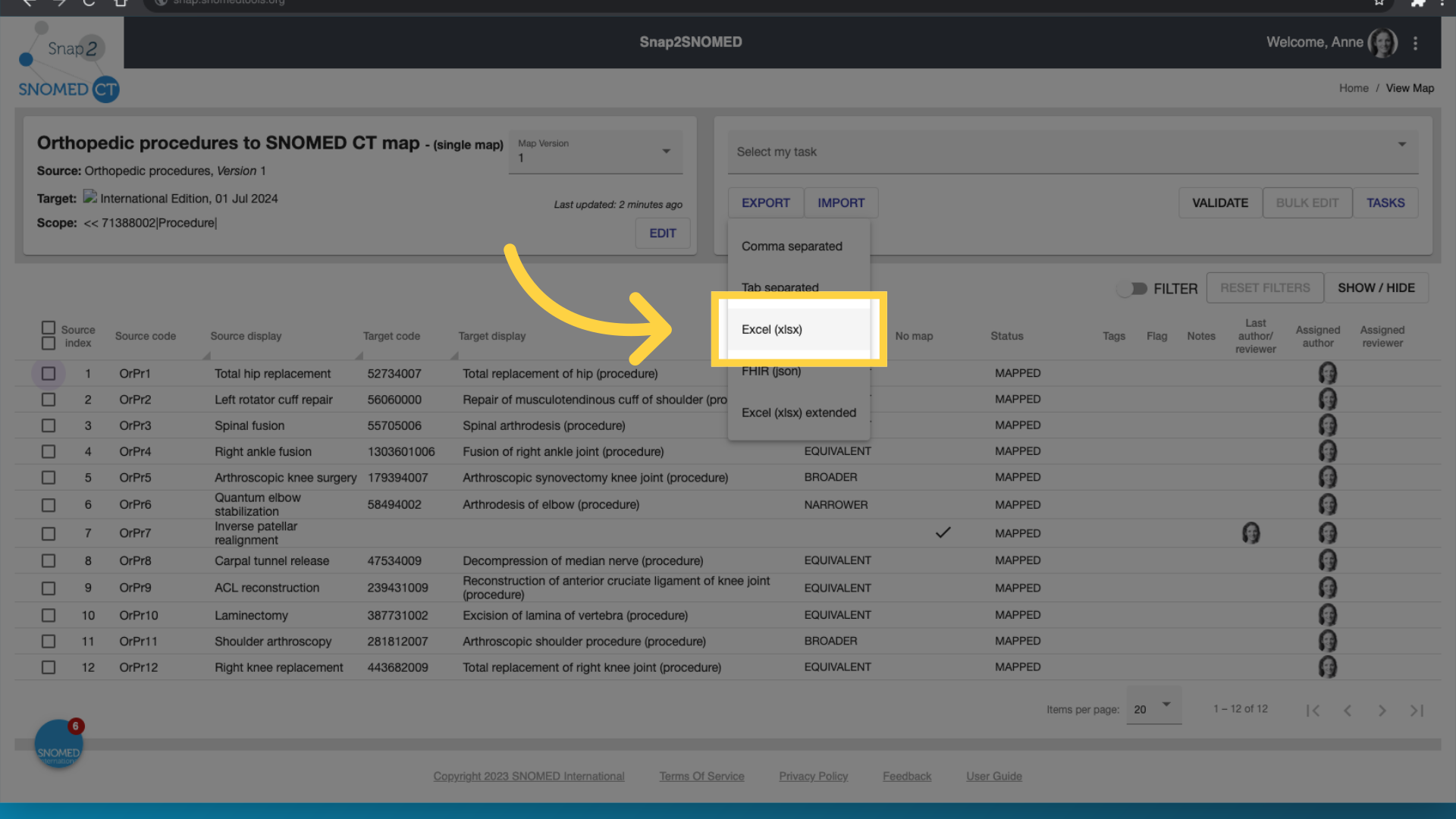Sort by Status column header

[x=1006, y=336]
